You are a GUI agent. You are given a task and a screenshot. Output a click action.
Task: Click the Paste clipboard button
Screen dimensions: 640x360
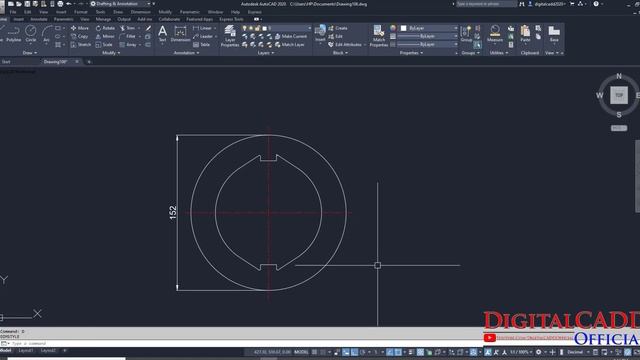point(525,34)
